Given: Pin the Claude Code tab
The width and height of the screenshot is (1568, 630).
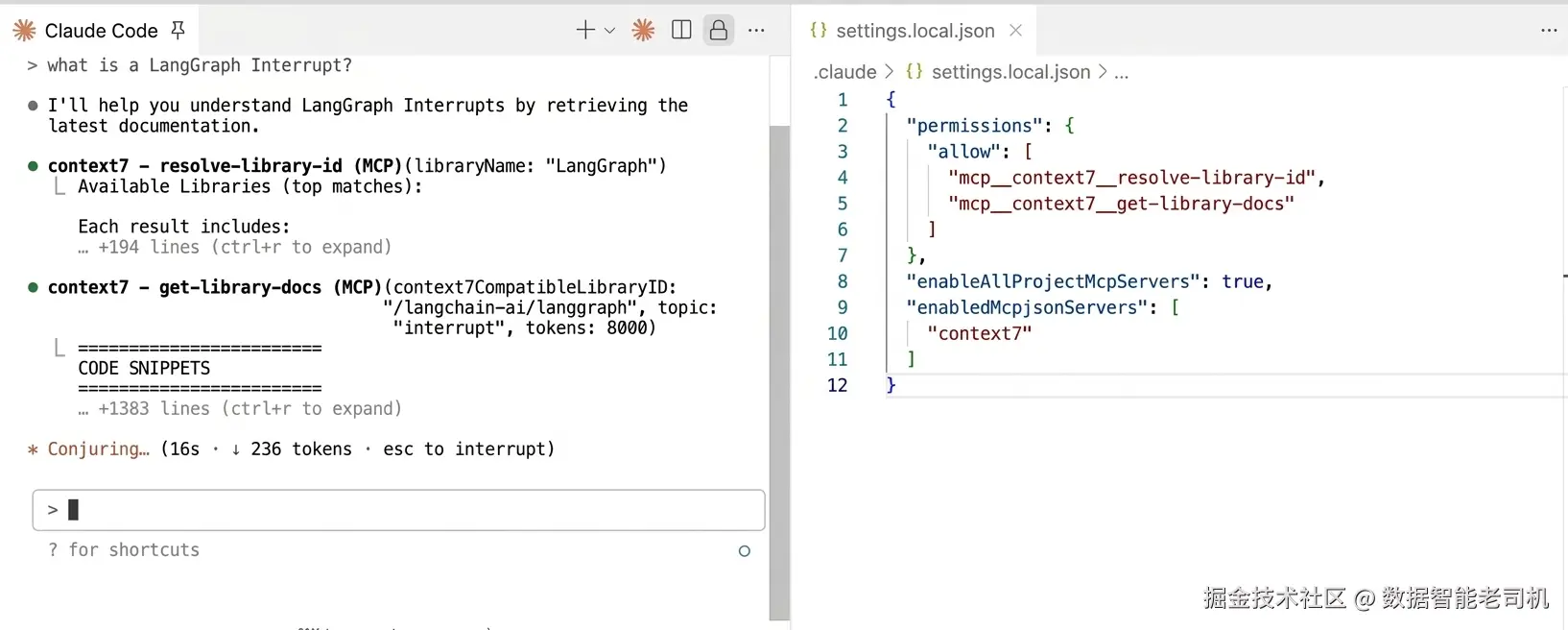Looking at the screenshot, I should (178, 31).
